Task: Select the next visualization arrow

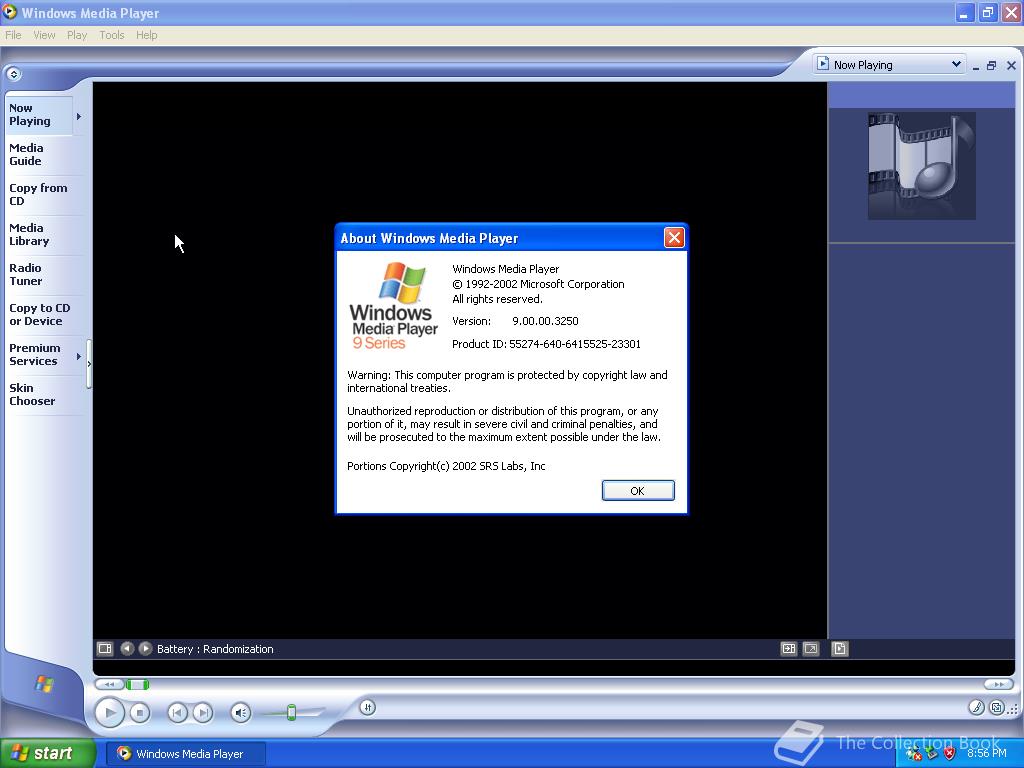Action: coord(145,648)
